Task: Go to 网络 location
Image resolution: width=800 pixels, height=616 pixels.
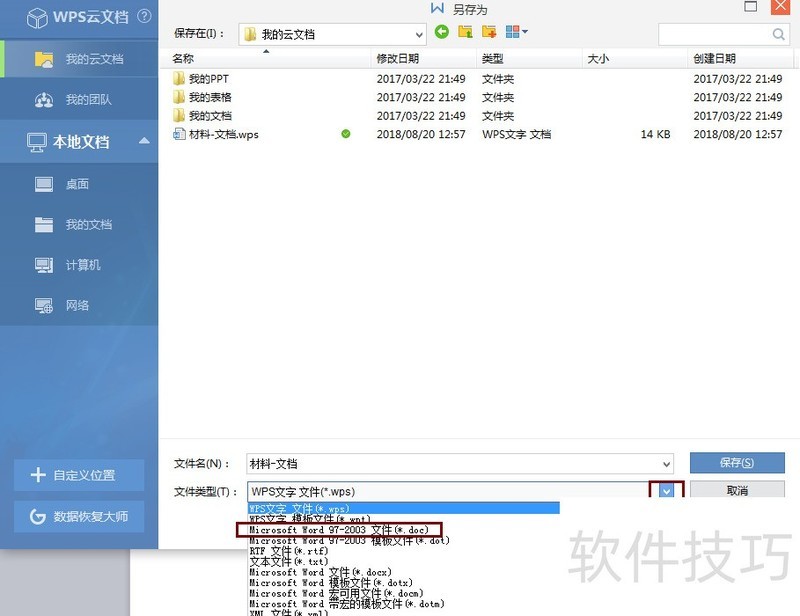Action: point(79,305)
